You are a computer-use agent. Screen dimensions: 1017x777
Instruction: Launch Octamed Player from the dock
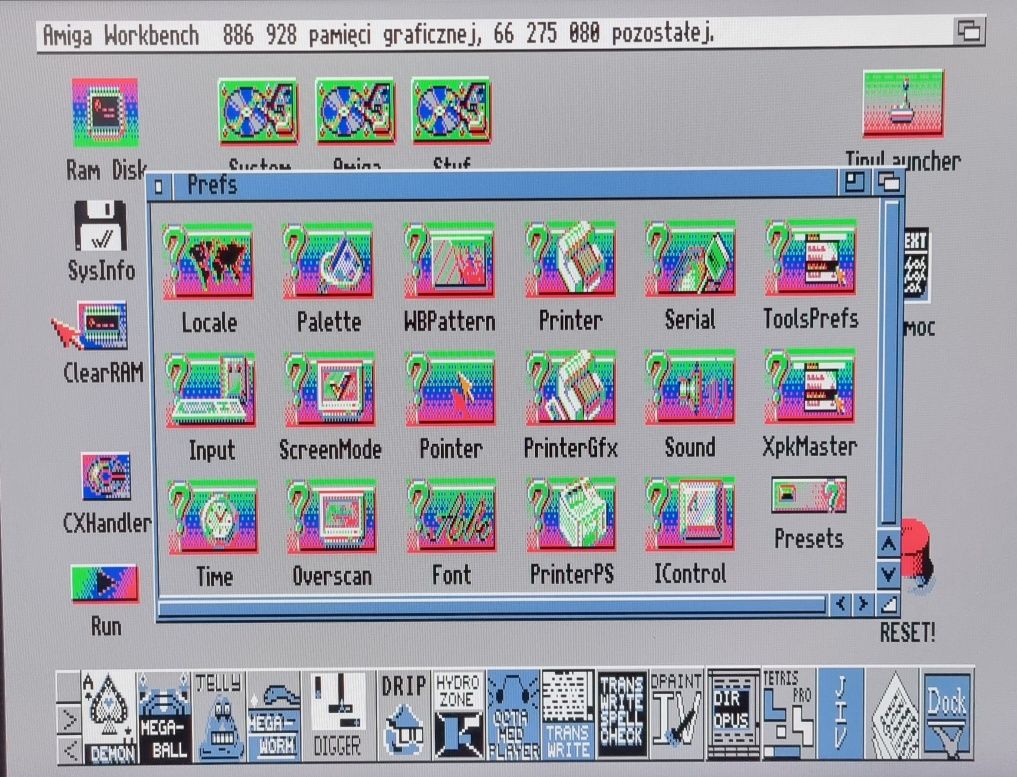(512, 715)
